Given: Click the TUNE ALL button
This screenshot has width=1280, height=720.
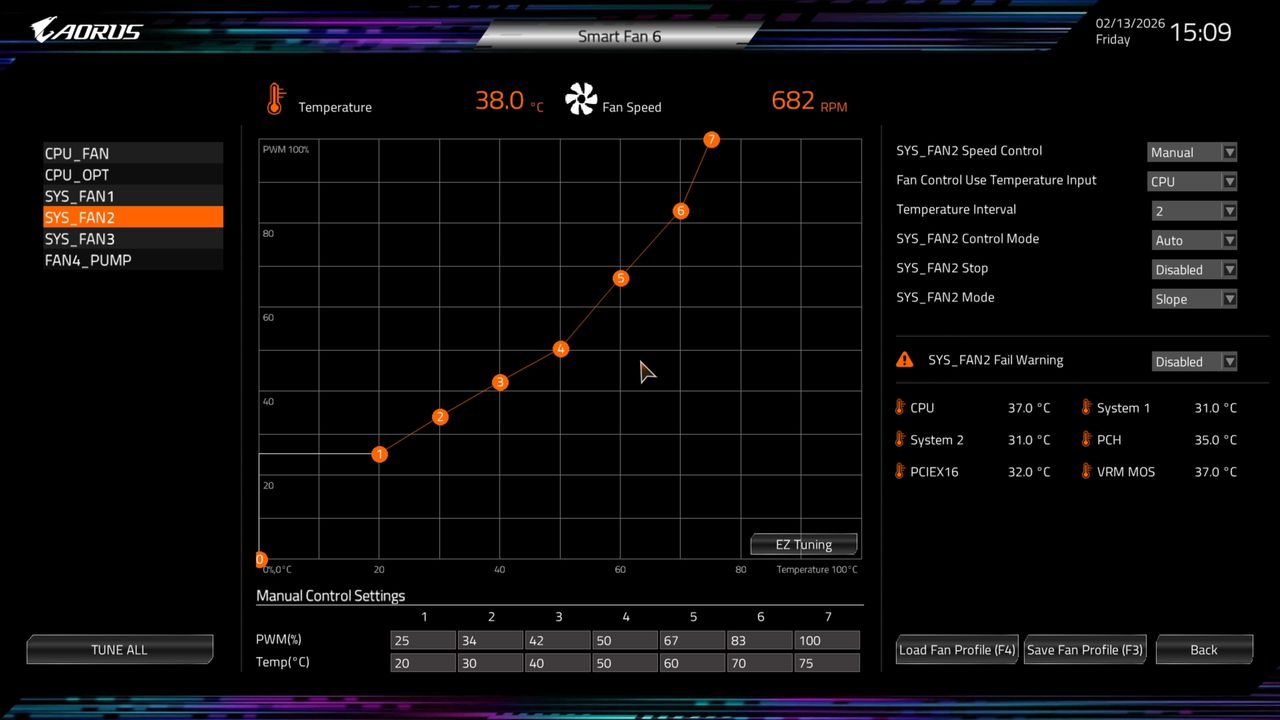Looking at the screenshot, I should [x=119, y=649].
